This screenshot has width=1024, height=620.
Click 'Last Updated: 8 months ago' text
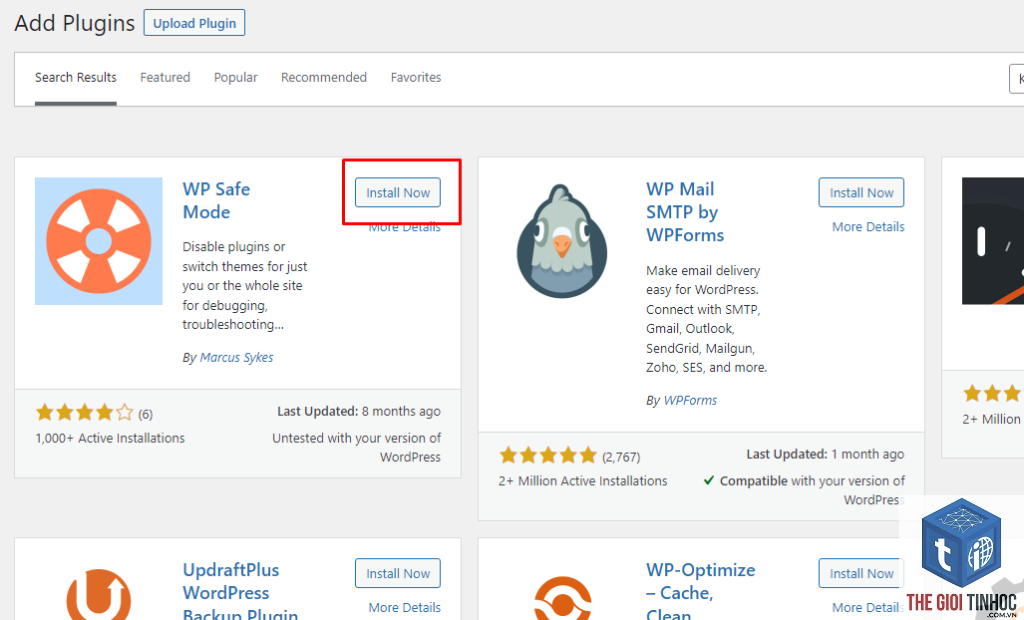(x=359, y=412)
